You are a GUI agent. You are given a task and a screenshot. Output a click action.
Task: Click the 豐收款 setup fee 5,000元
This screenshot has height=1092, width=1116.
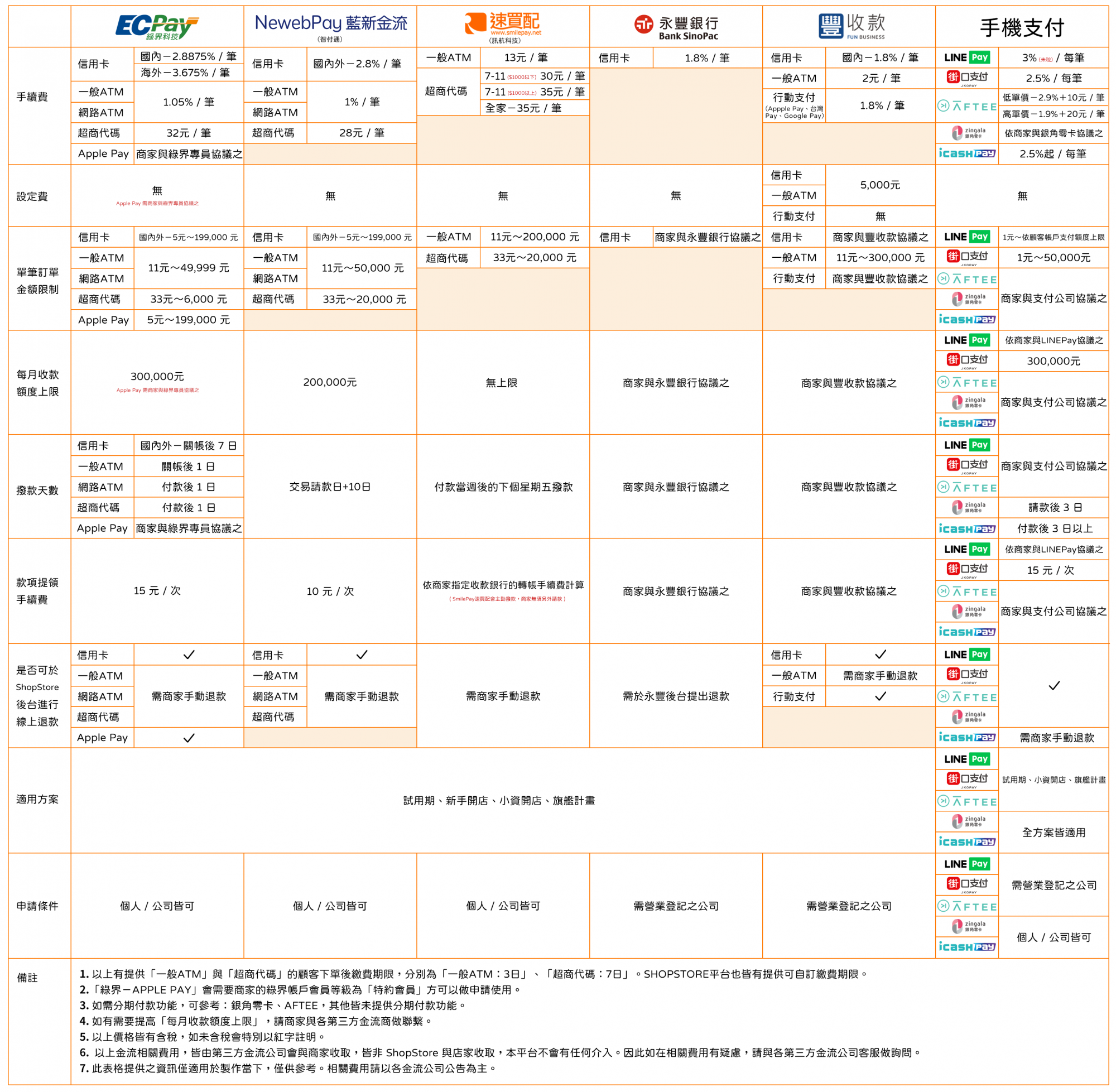pos(881,185)
